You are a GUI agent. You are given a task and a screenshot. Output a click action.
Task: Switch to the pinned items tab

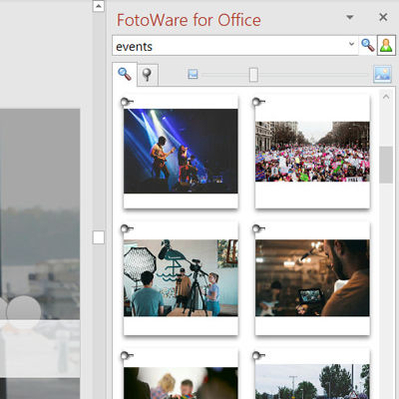coord(147,75)
